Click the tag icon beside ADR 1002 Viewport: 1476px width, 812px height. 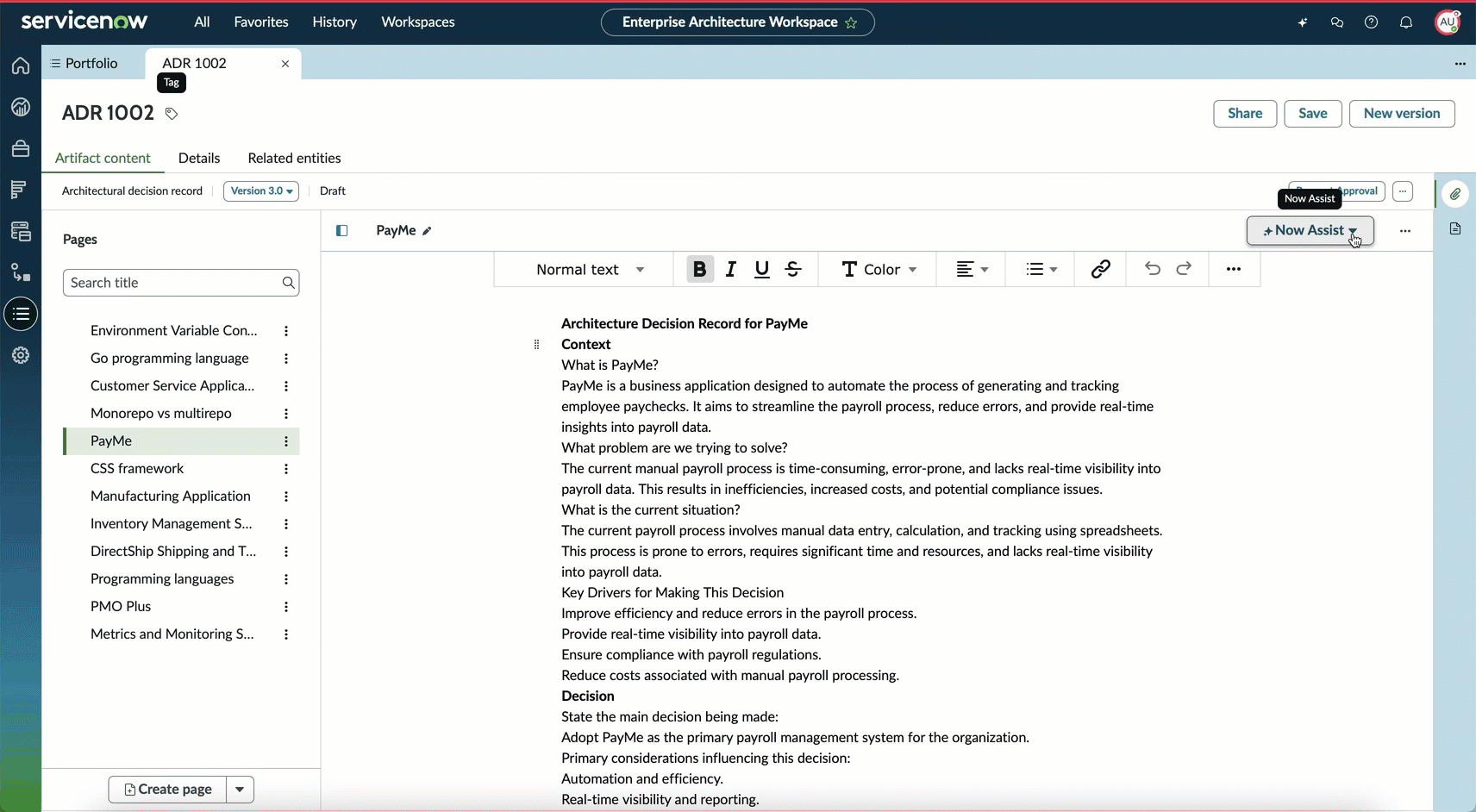tap(172, 114)
